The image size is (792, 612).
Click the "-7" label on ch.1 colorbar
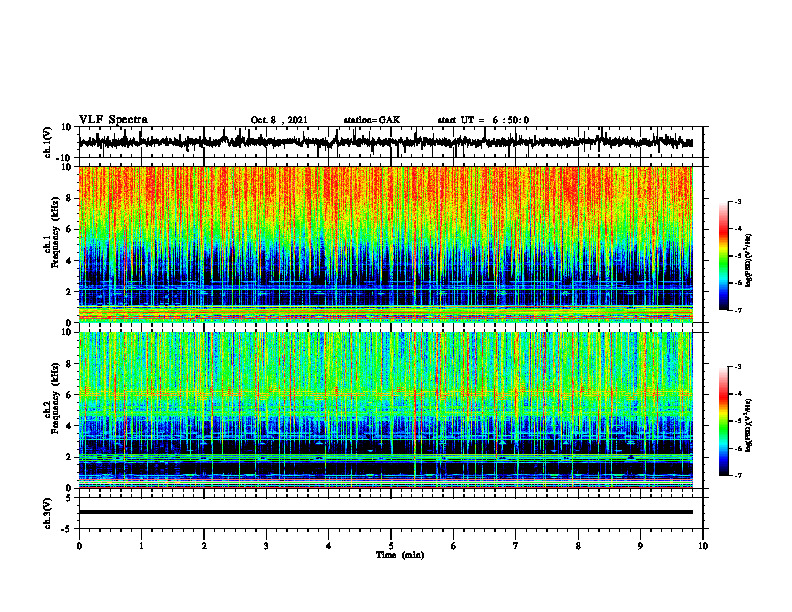(x=738, y=310)
